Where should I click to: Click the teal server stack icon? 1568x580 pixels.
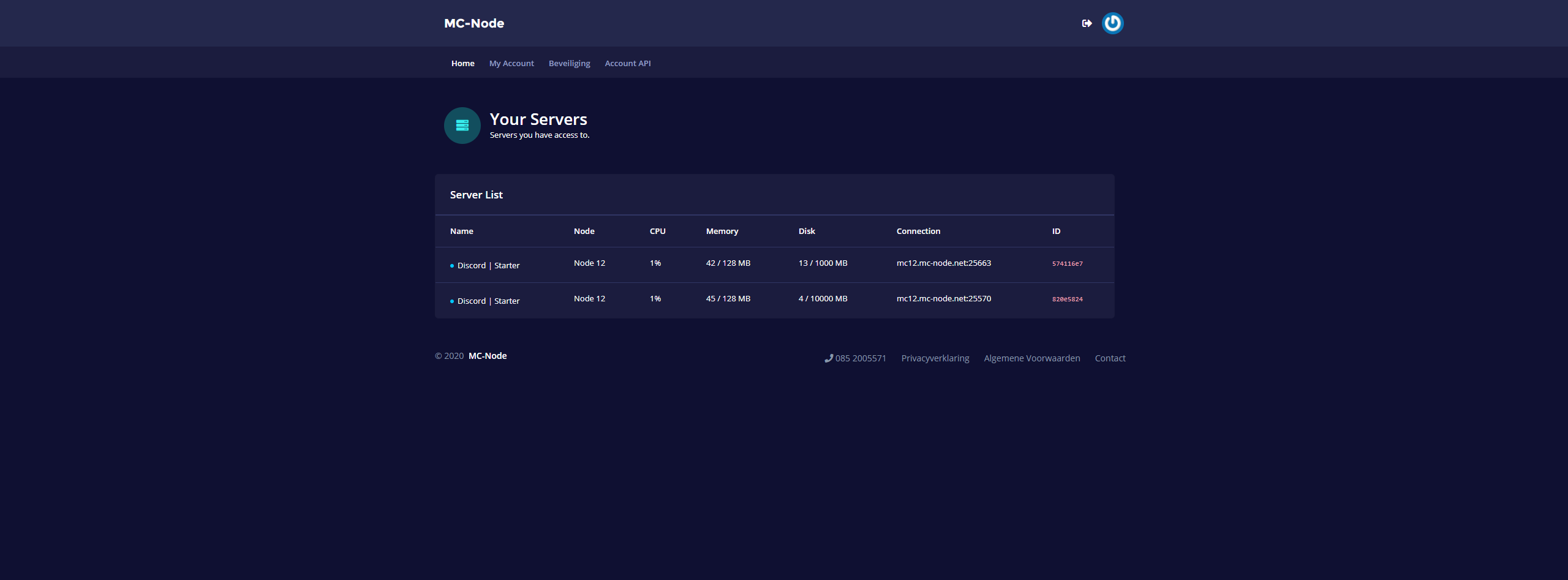pyautogui.click(x=462, y=126)
